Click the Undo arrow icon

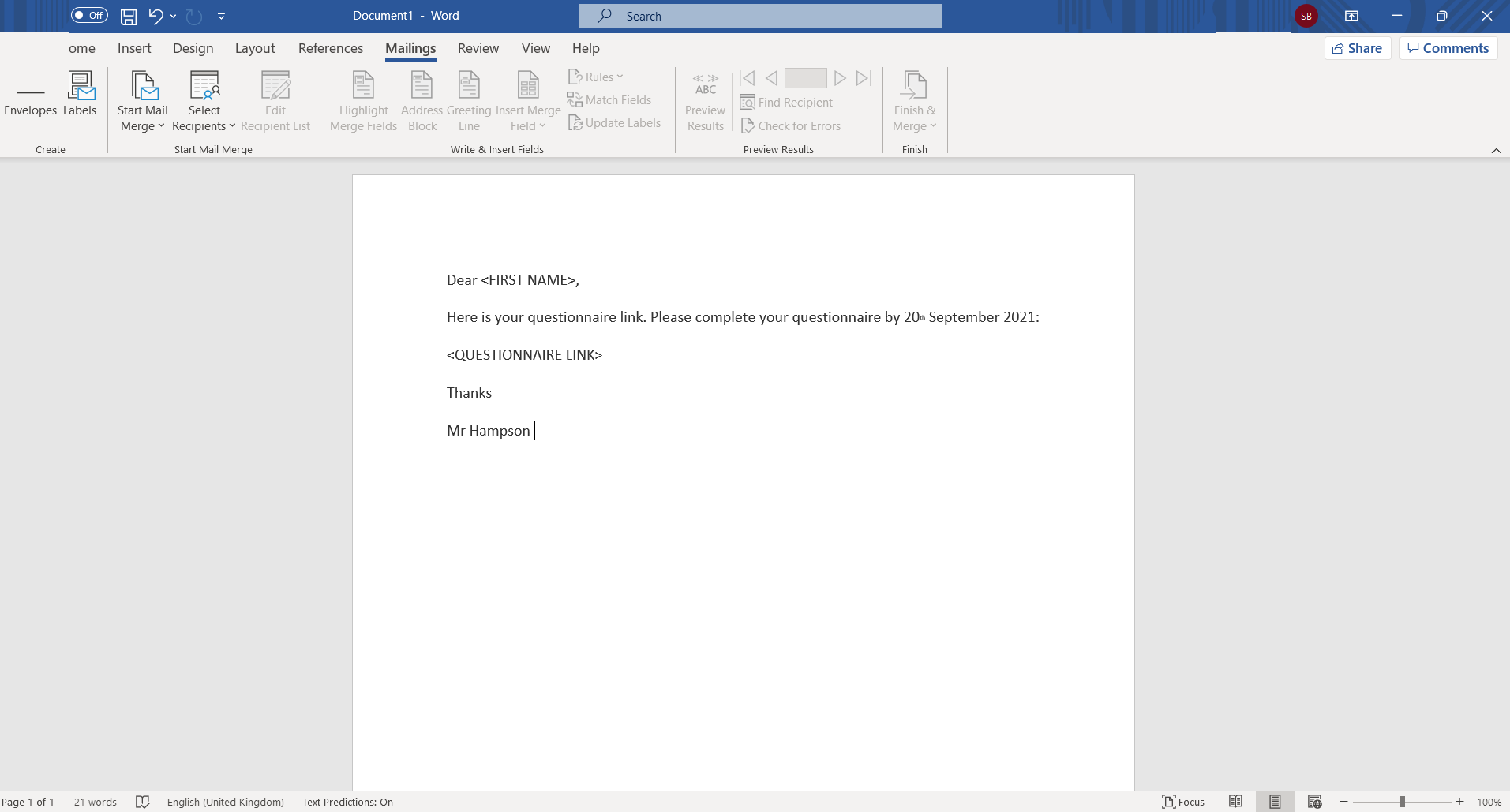tap(155, 16)
